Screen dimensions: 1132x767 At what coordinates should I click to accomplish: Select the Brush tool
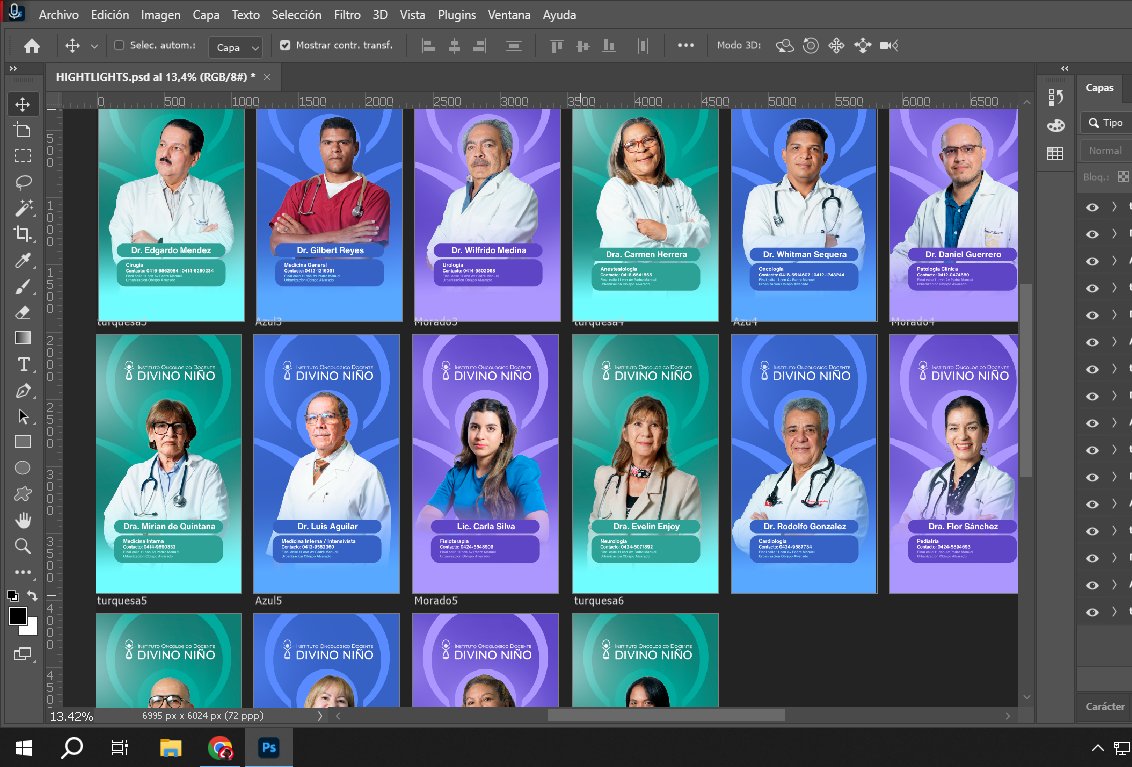[x=23, y=287]
